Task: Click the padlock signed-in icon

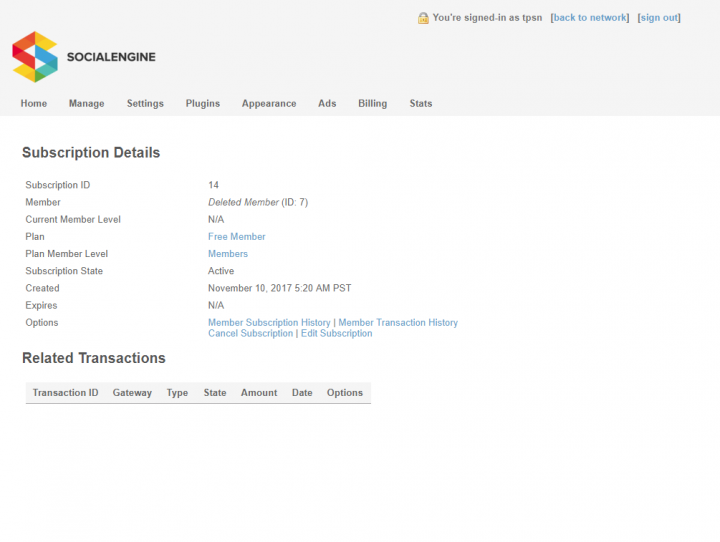Action: pyautogui.click(x=423, y=18)
